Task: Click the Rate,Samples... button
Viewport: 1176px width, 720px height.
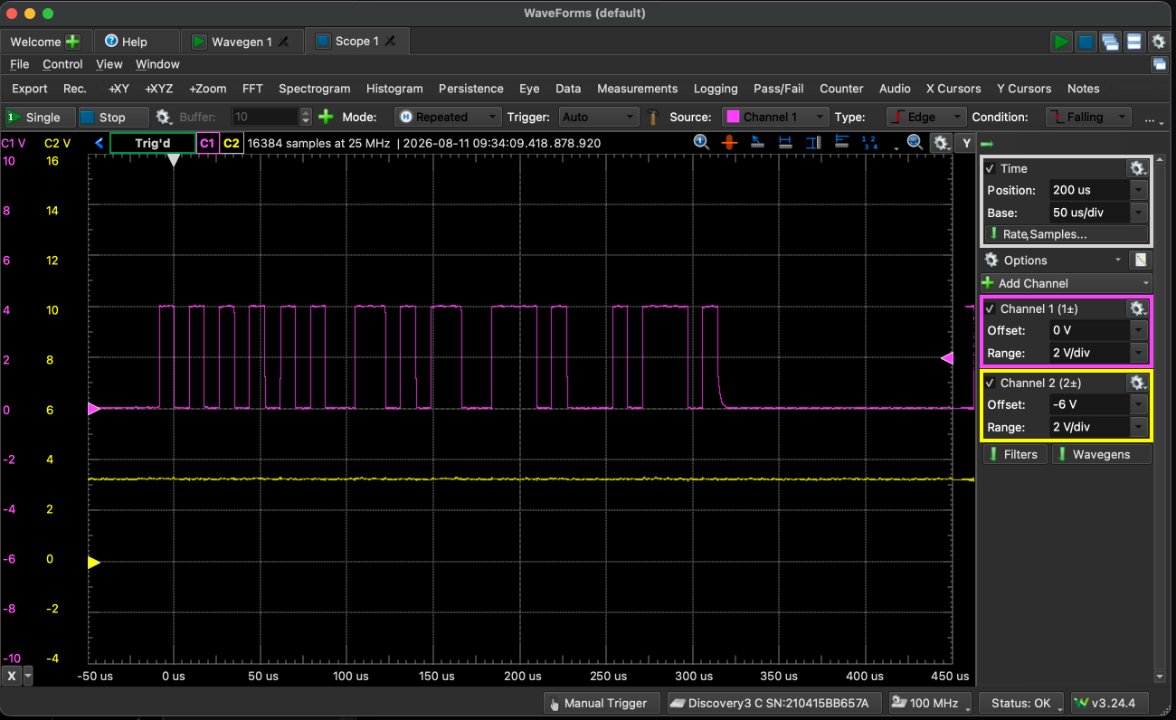Action: click(1066, 234)
